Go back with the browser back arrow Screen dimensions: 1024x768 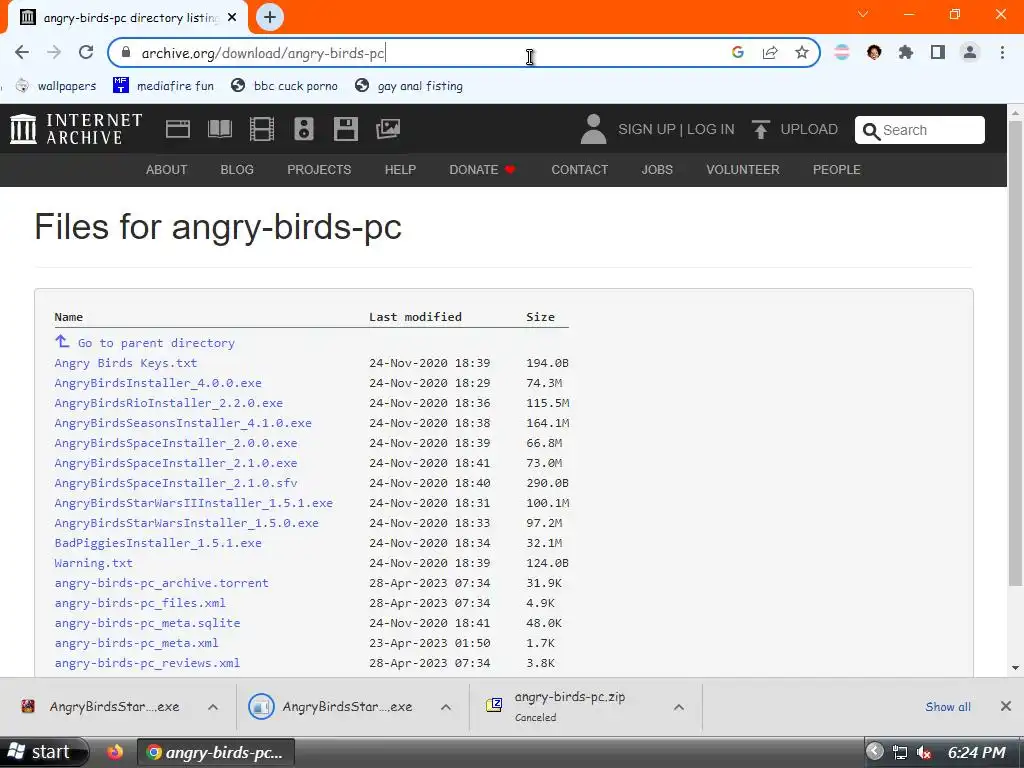point(22,52)
